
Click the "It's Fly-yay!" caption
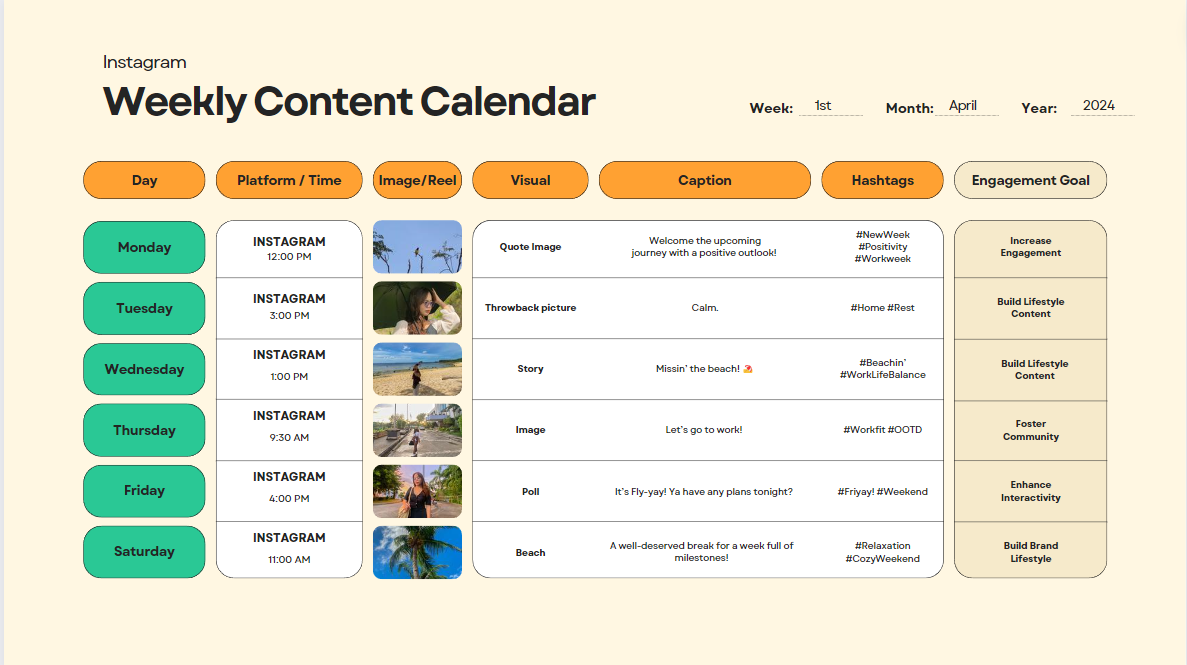(704, 492)
